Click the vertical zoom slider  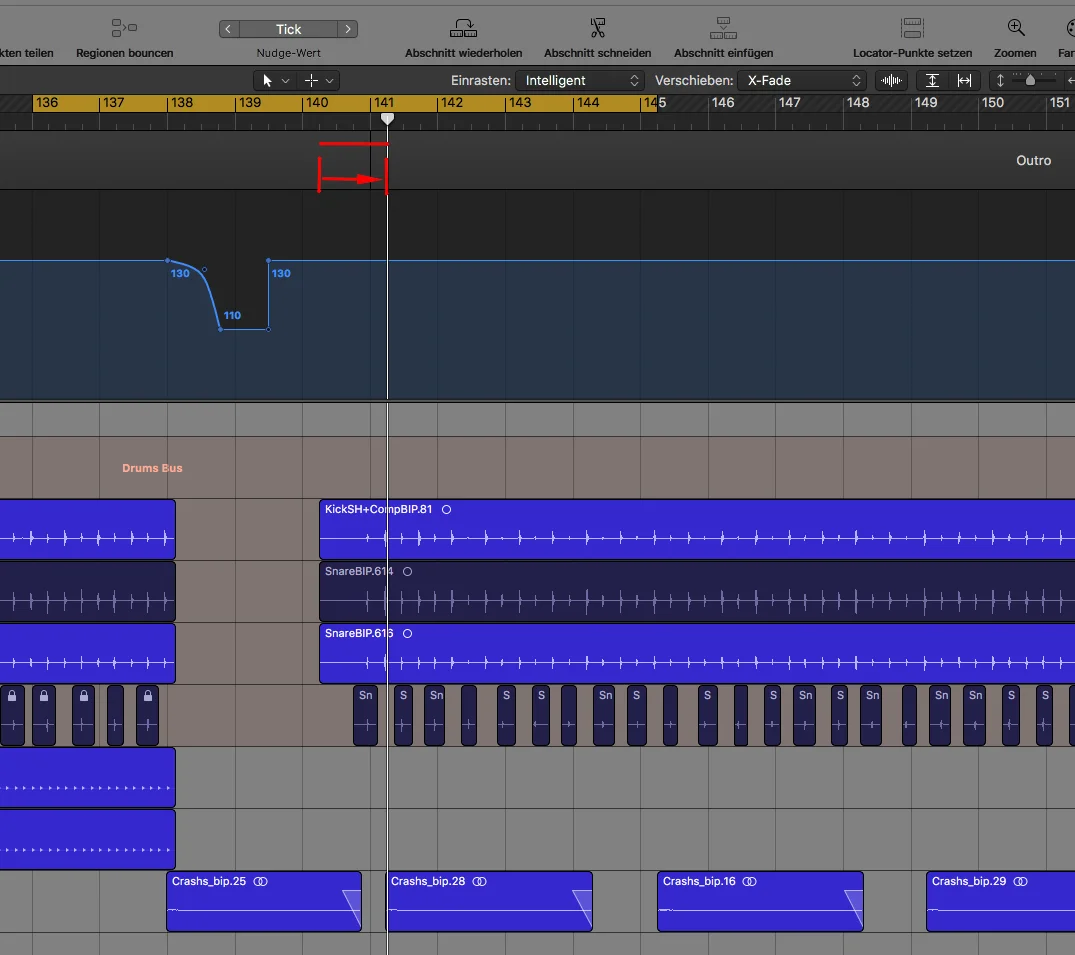(x=1030, y=80)
